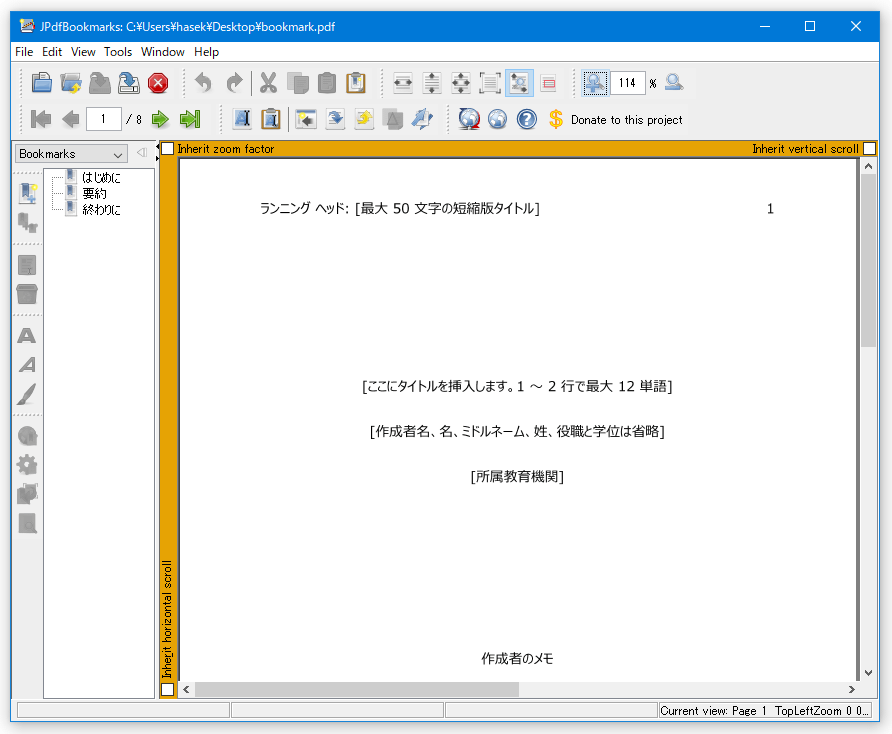Open the Help menu

(207, 52)
